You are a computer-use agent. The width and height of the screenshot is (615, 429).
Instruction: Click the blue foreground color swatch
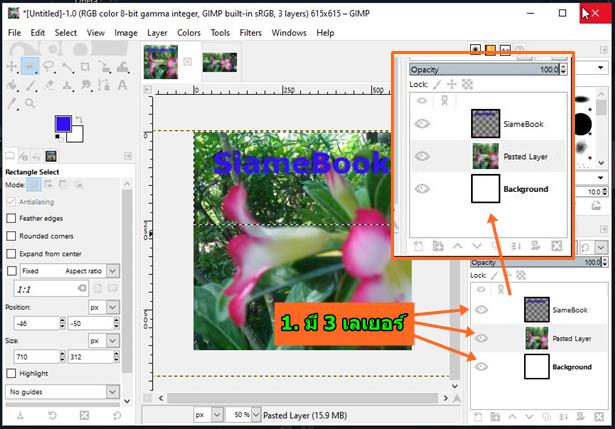coord(63,124)
